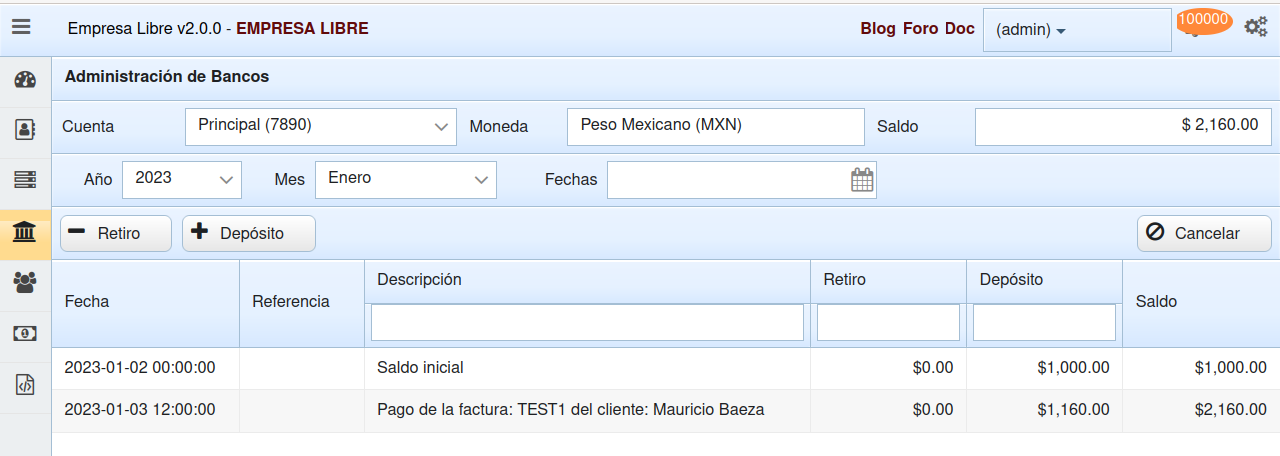The image size is (1280, 456).
Task: Open the users group icon in sidebar
Action: tap(25, 283)
